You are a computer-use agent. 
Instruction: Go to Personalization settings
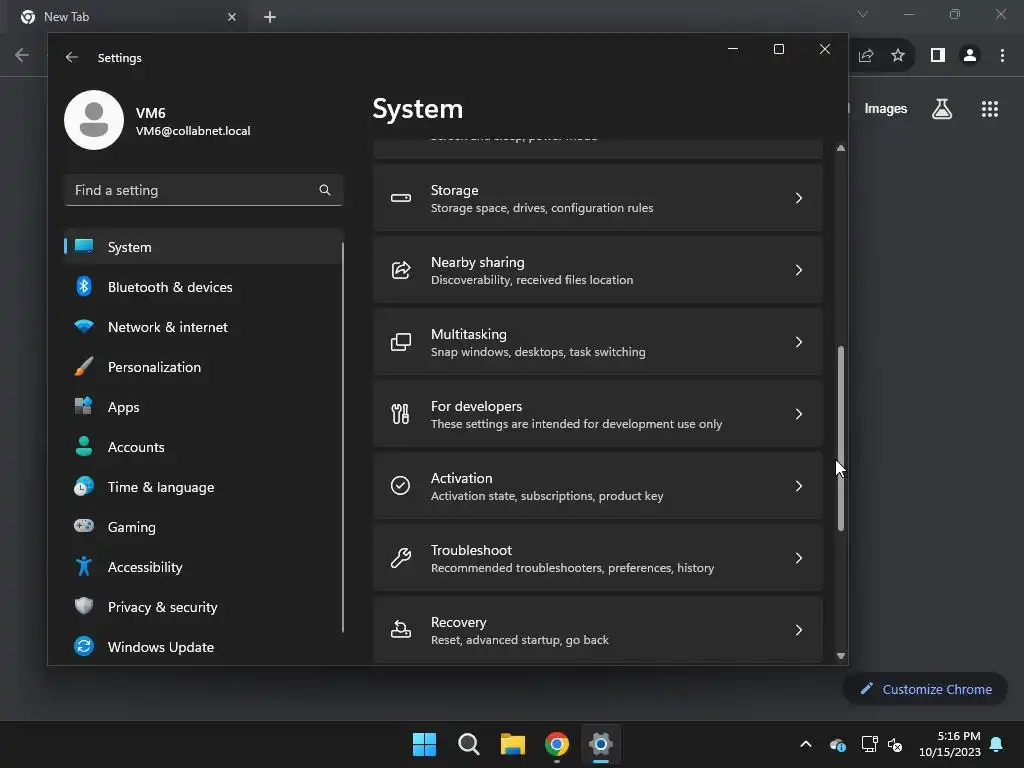pos(203,367)
